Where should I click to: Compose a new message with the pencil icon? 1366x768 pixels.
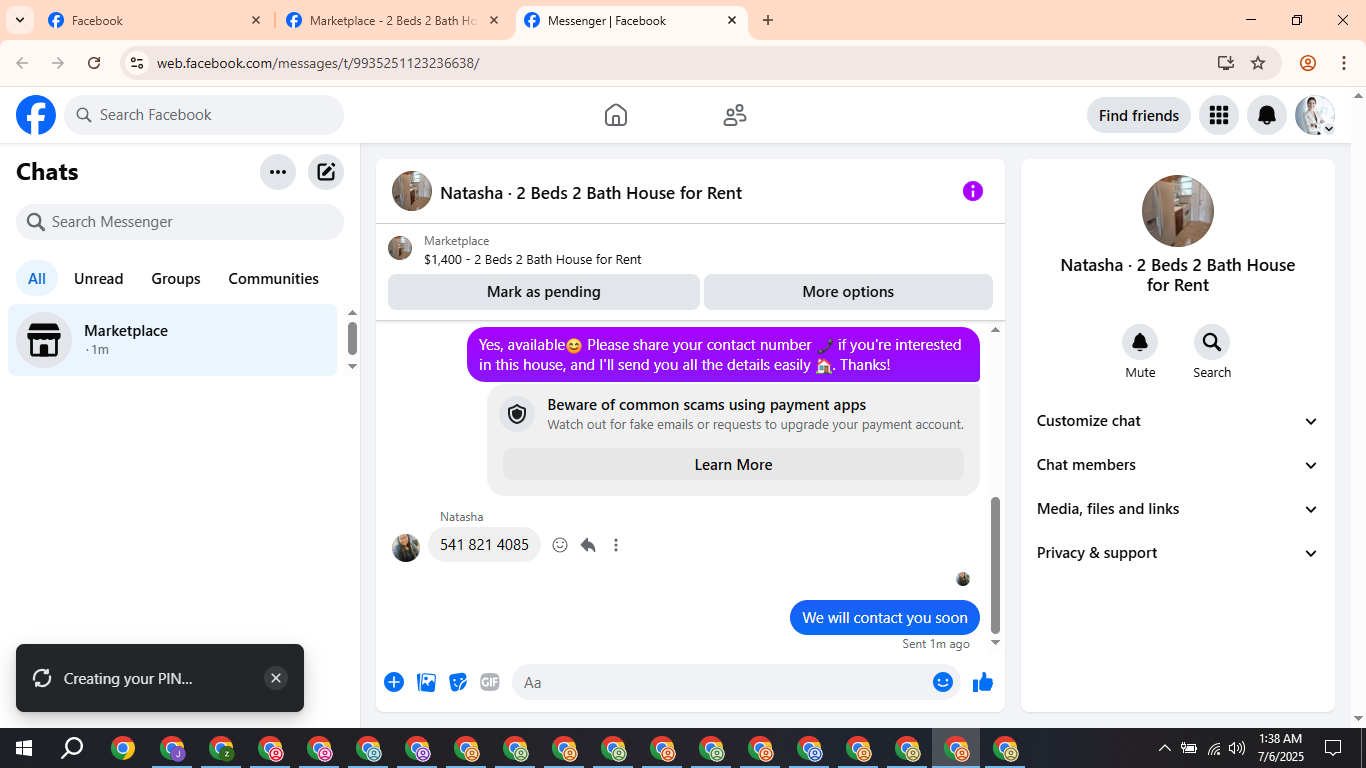click(326, 172)
